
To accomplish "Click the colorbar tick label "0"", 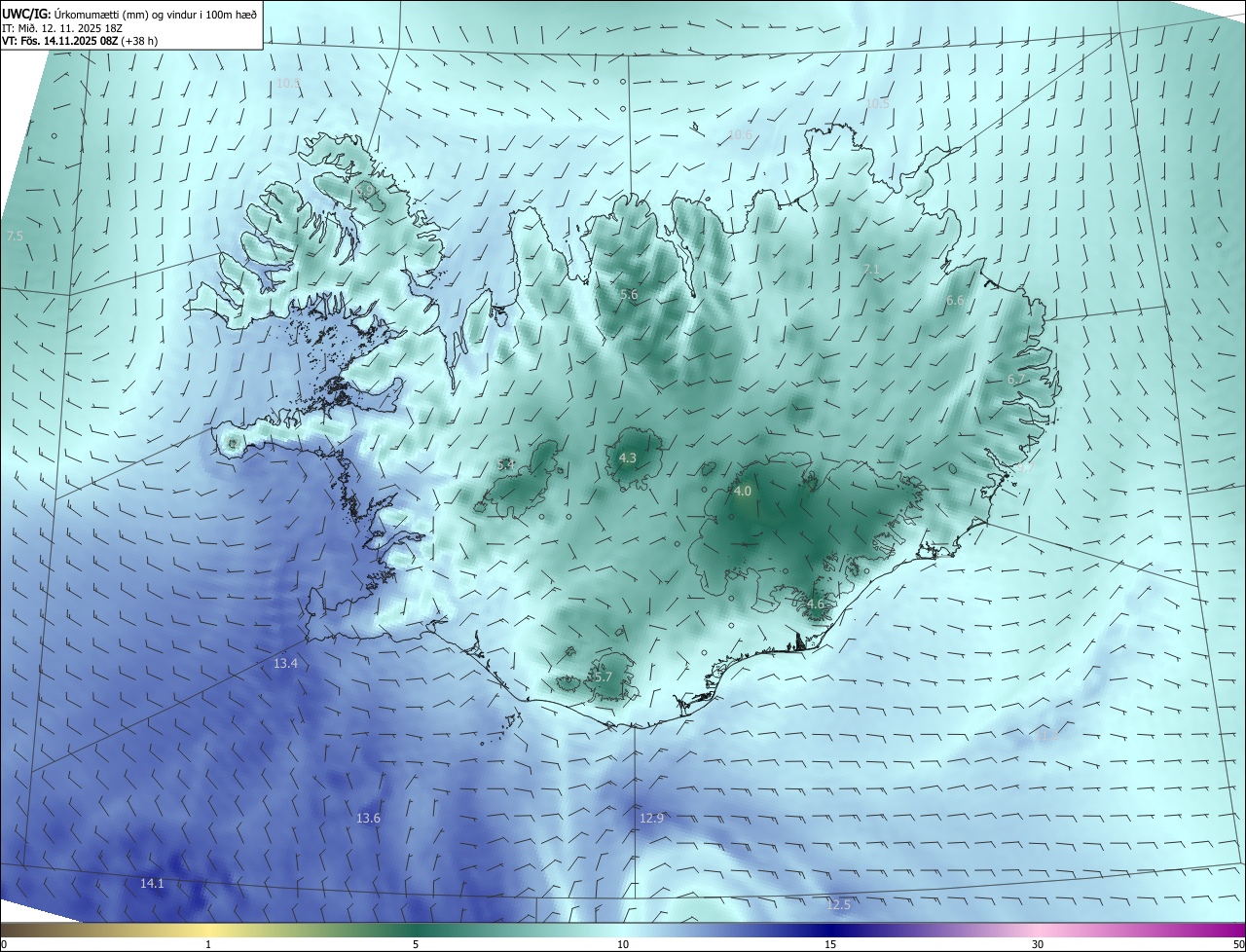I will click(x=4, y=944).
